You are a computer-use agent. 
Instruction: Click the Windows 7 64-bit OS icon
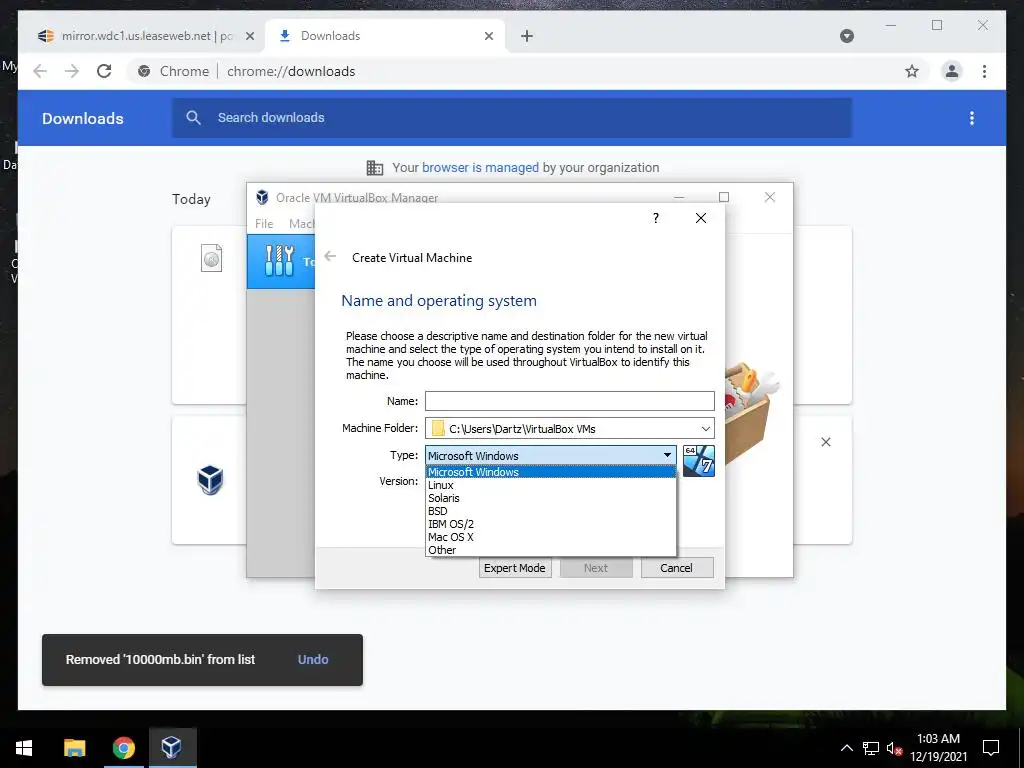(698, 460)
